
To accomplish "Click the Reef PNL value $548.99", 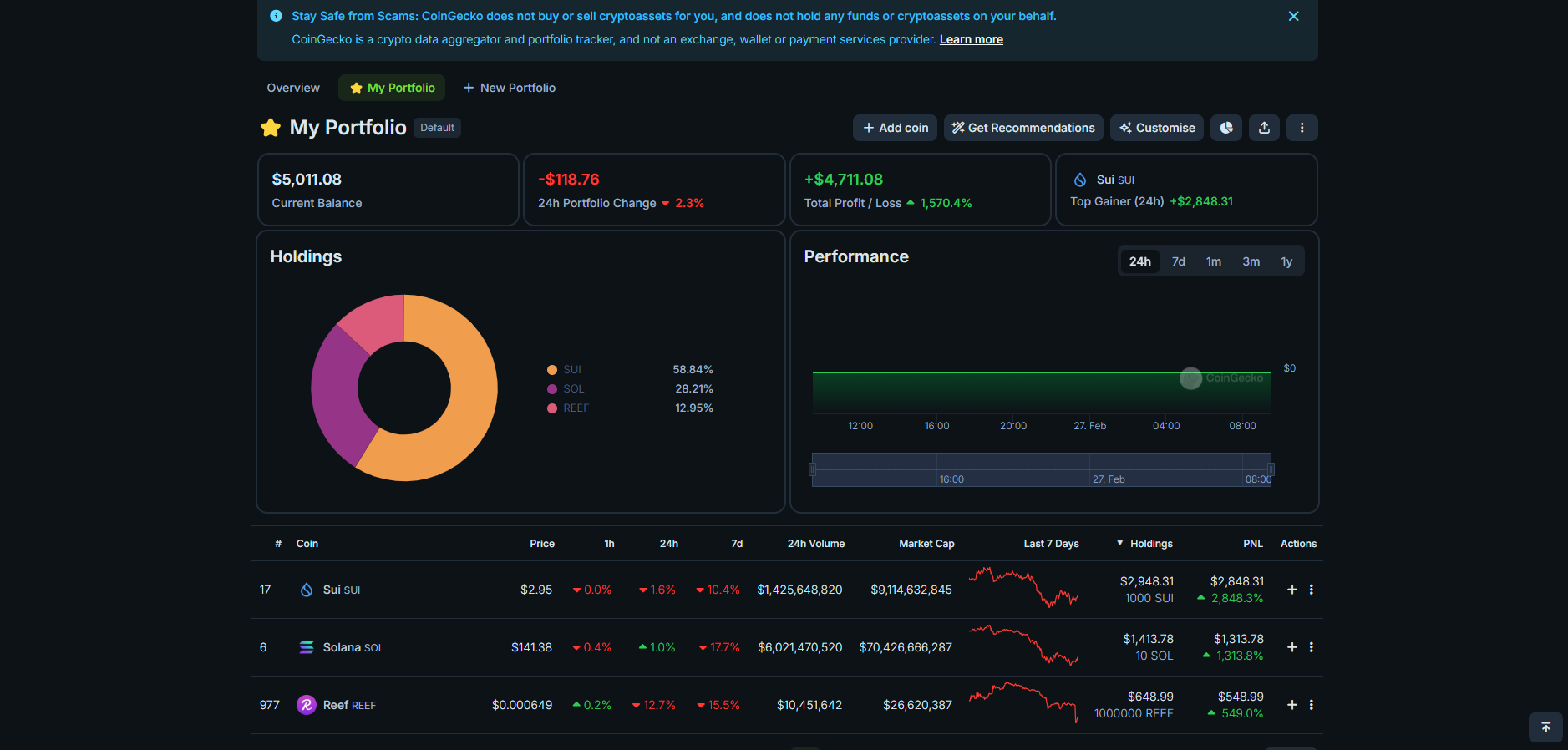I will pyautogui.click(x=1241, y=697).
